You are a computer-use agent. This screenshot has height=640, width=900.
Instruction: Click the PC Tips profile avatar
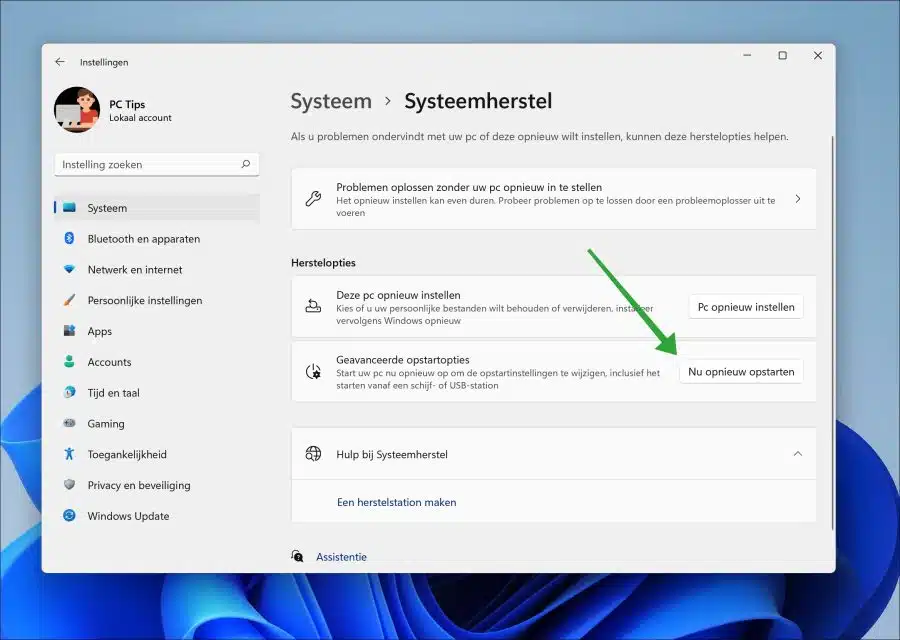tap(77, 110)
